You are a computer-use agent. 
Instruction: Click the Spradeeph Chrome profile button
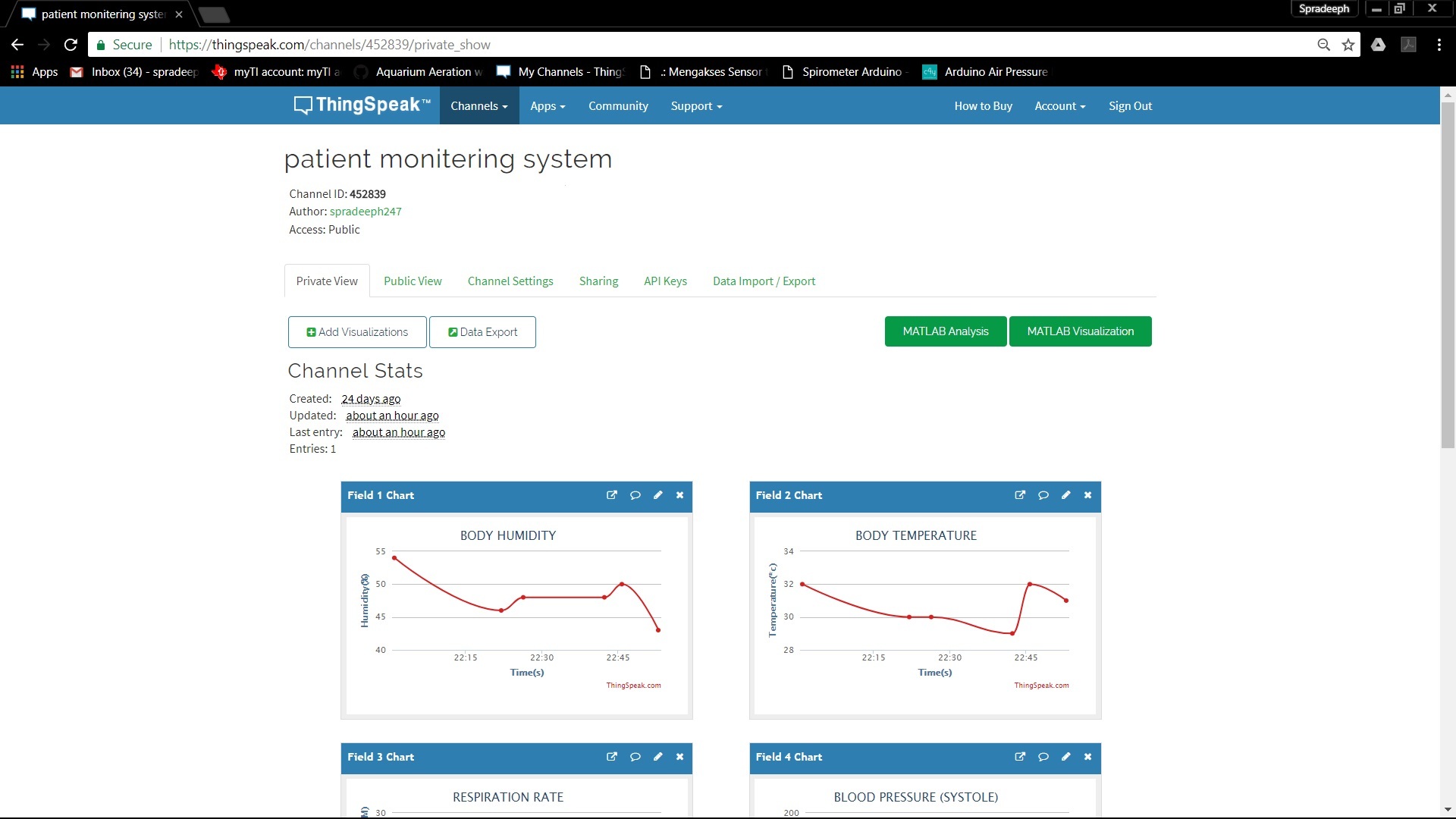click(1324, 9)
